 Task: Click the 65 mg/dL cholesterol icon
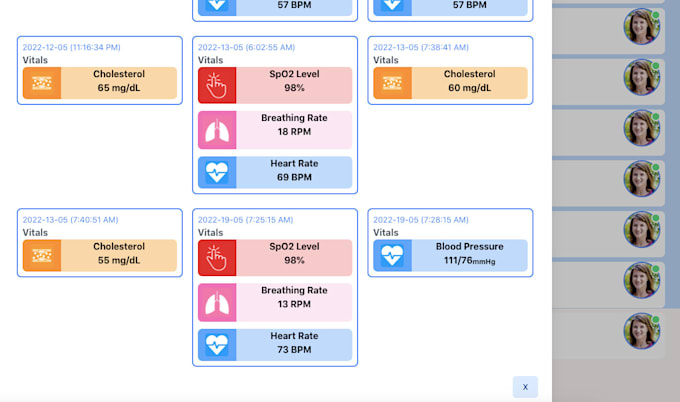tap(42, 83)
